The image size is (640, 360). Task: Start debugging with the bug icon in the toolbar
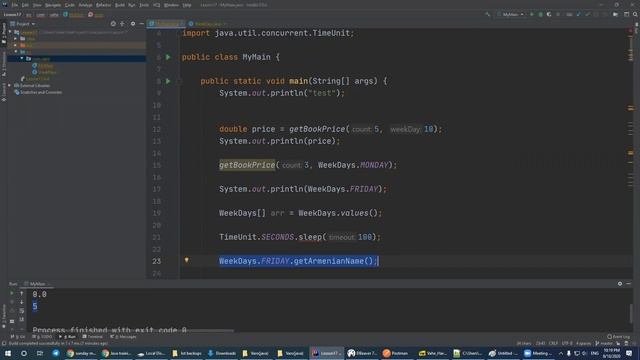click(x=540, y=14)
